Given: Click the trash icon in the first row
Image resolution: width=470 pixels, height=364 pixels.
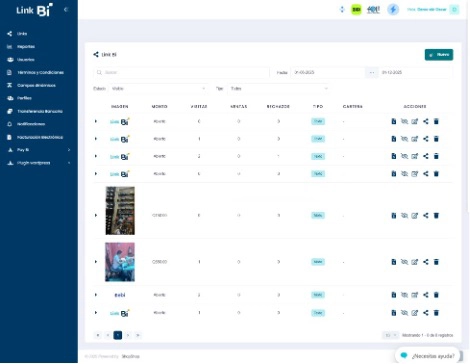Looking at the screenshot, I should (x=436, y=121).
